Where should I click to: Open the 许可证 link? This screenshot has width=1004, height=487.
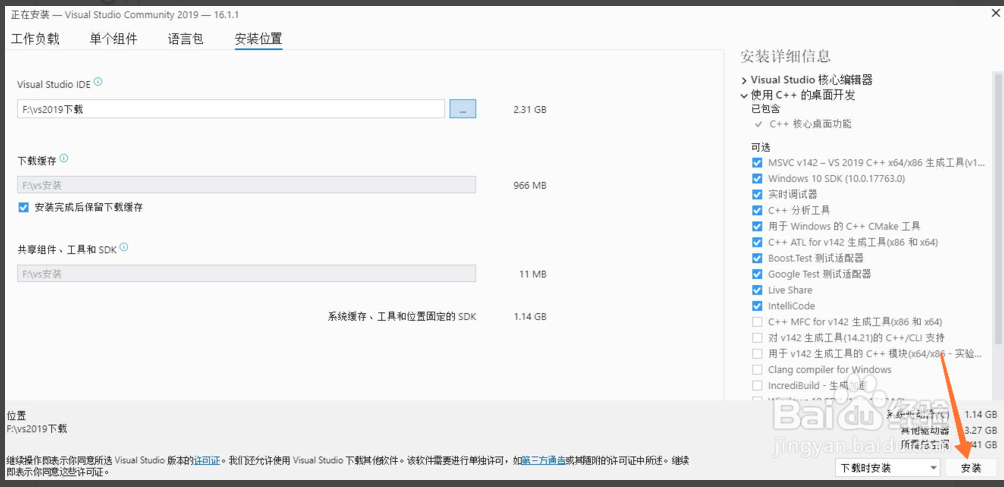coord(207,460)
